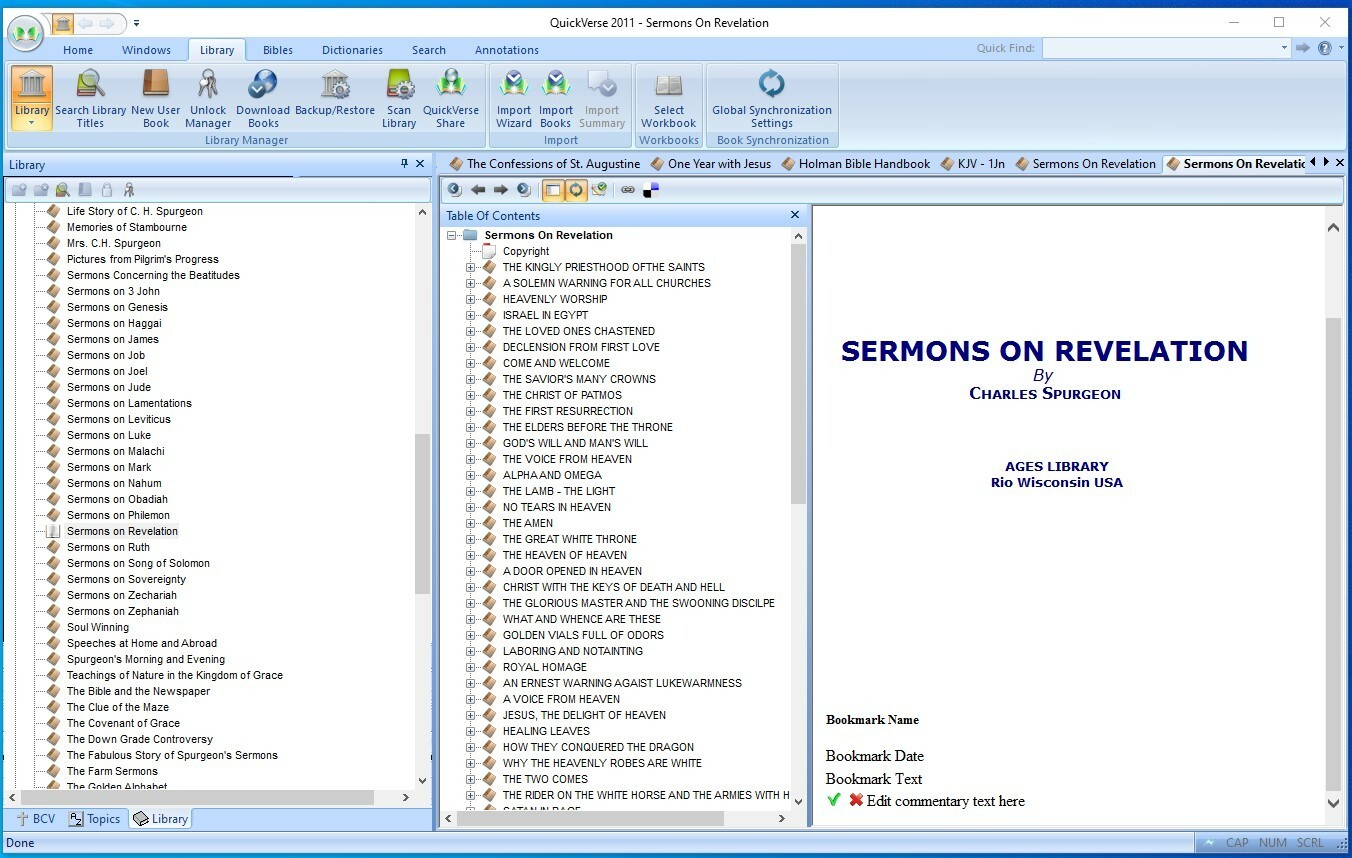This screenshot has width=1352, height=858.
Task: Open the quick access toolbar customize dropdown
Action: coord(137,22)
